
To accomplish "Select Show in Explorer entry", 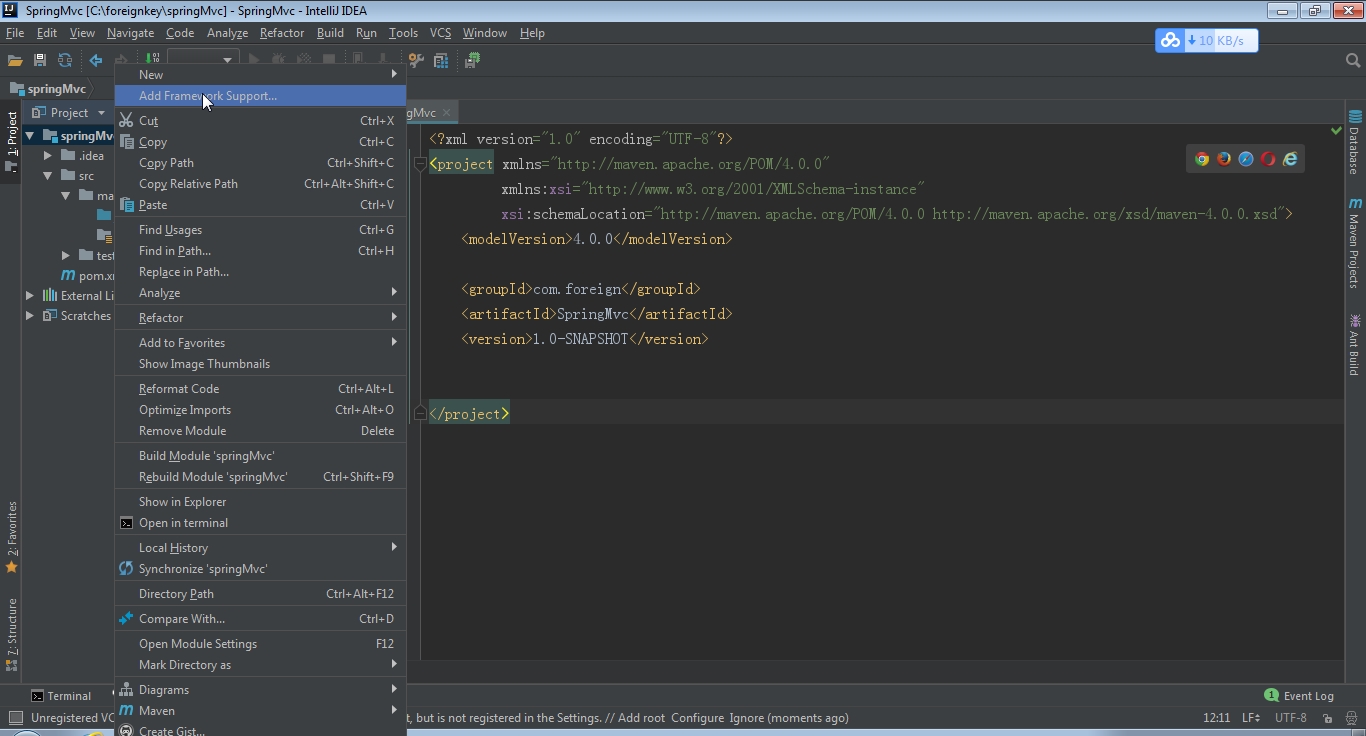I will point(260,502).
